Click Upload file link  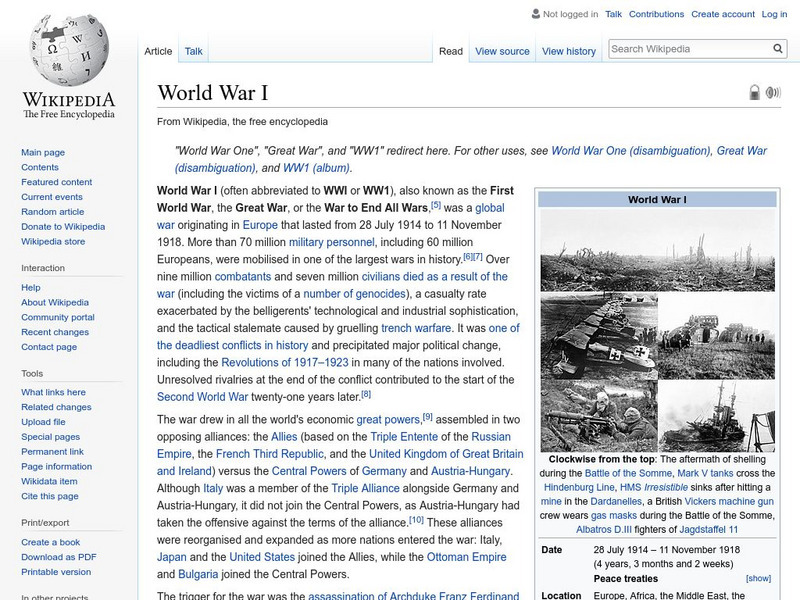pos(43,421)
